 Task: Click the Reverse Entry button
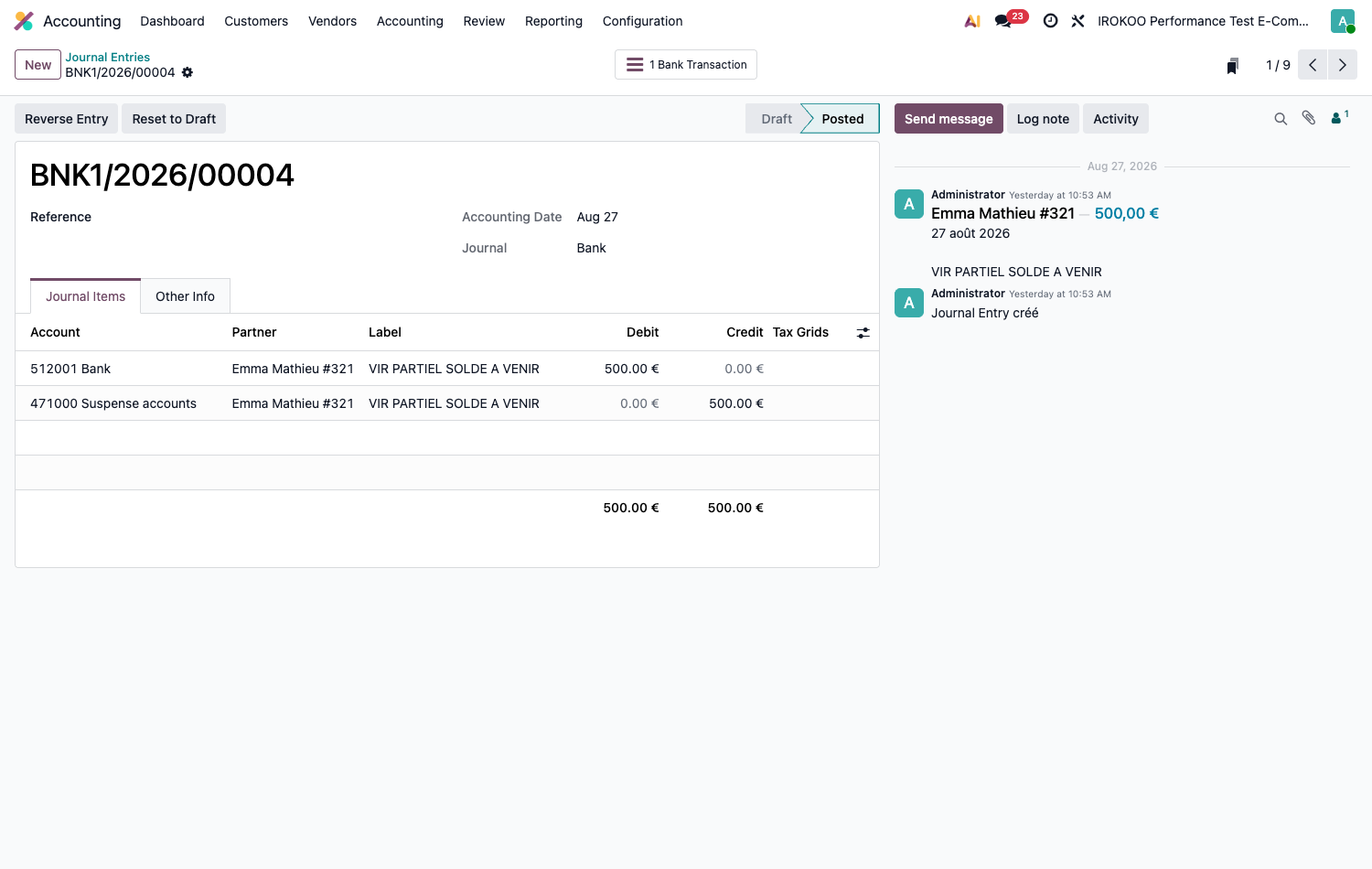[66, 119]
